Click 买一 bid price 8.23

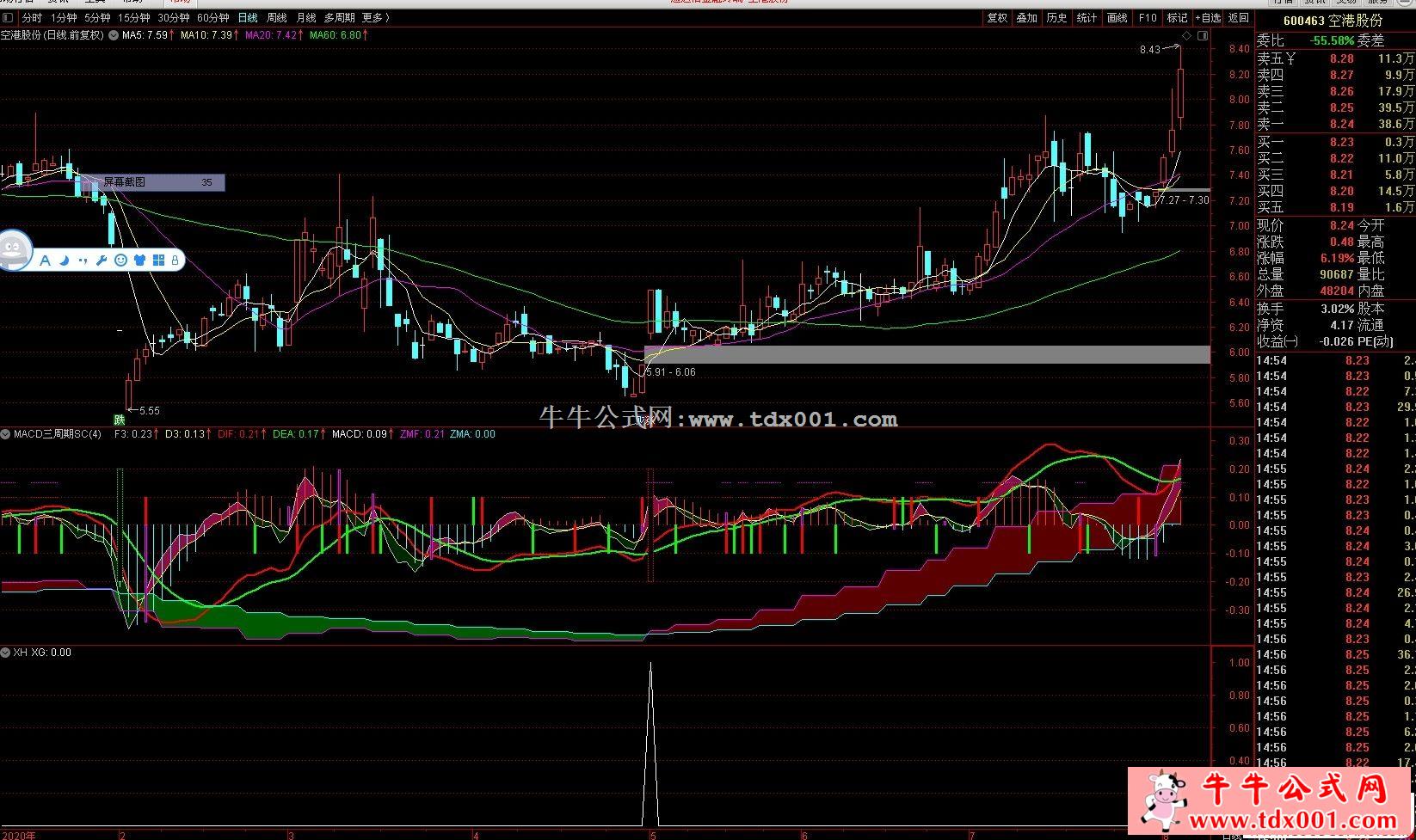tap(1341, 143)
